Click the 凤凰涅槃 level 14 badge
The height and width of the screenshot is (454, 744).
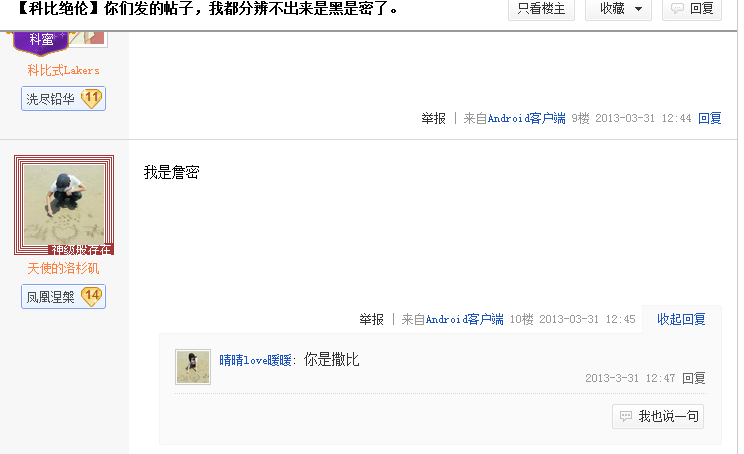click(x=63, y=296)
